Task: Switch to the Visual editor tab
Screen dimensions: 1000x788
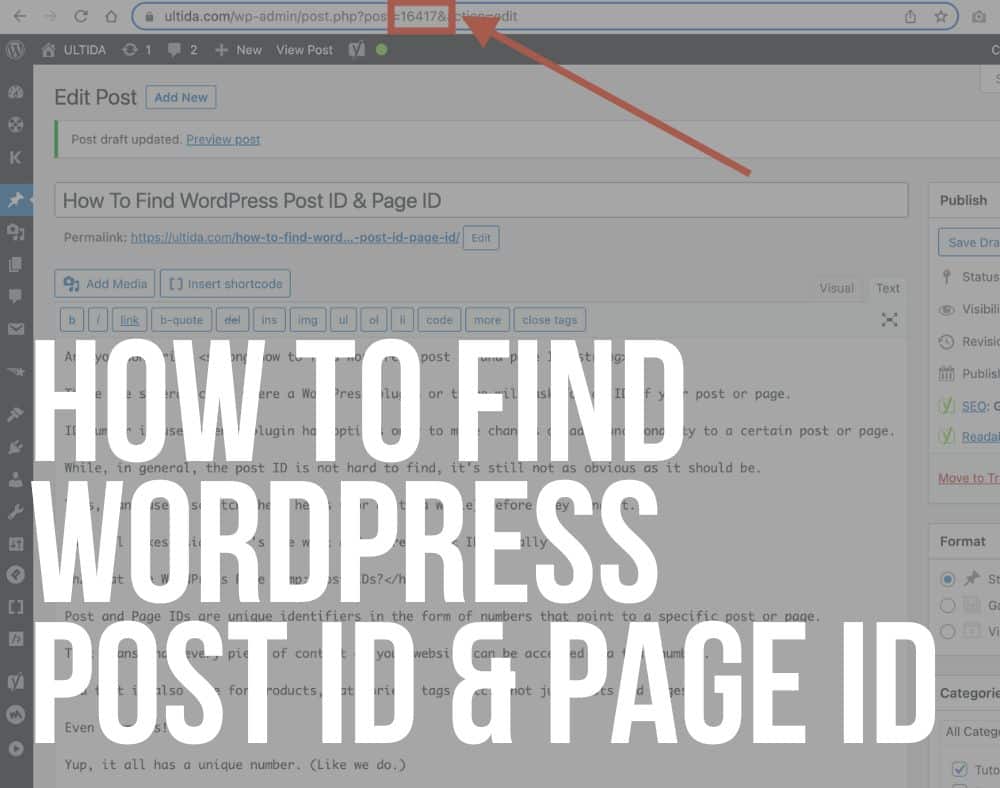Action: coord(836,287)
